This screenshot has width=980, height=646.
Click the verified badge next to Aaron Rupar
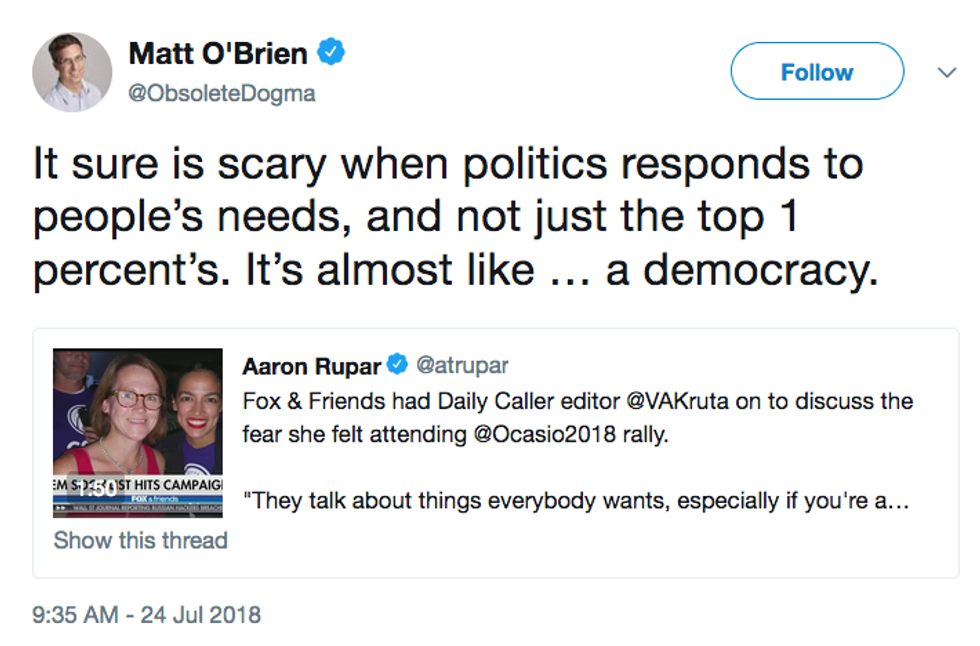pos(397,366)
